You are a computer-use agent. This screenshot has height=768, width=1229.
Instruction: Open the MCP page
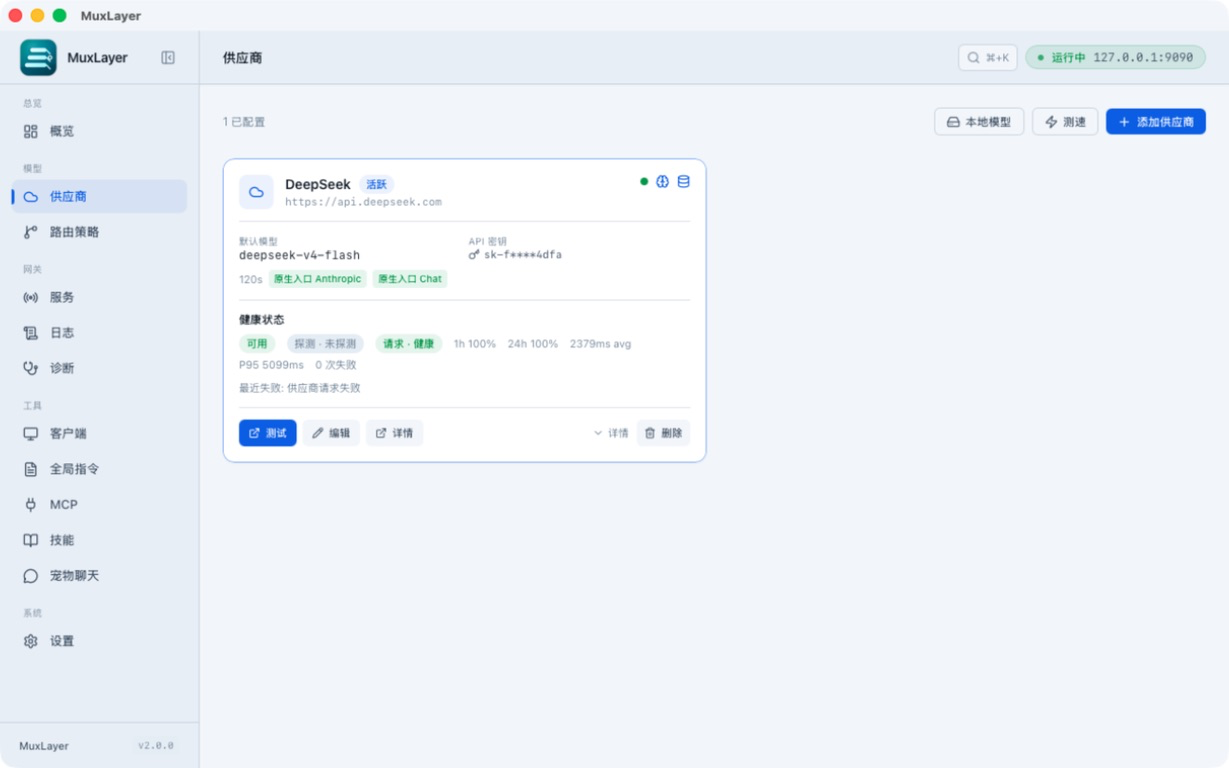pos(99,505)
